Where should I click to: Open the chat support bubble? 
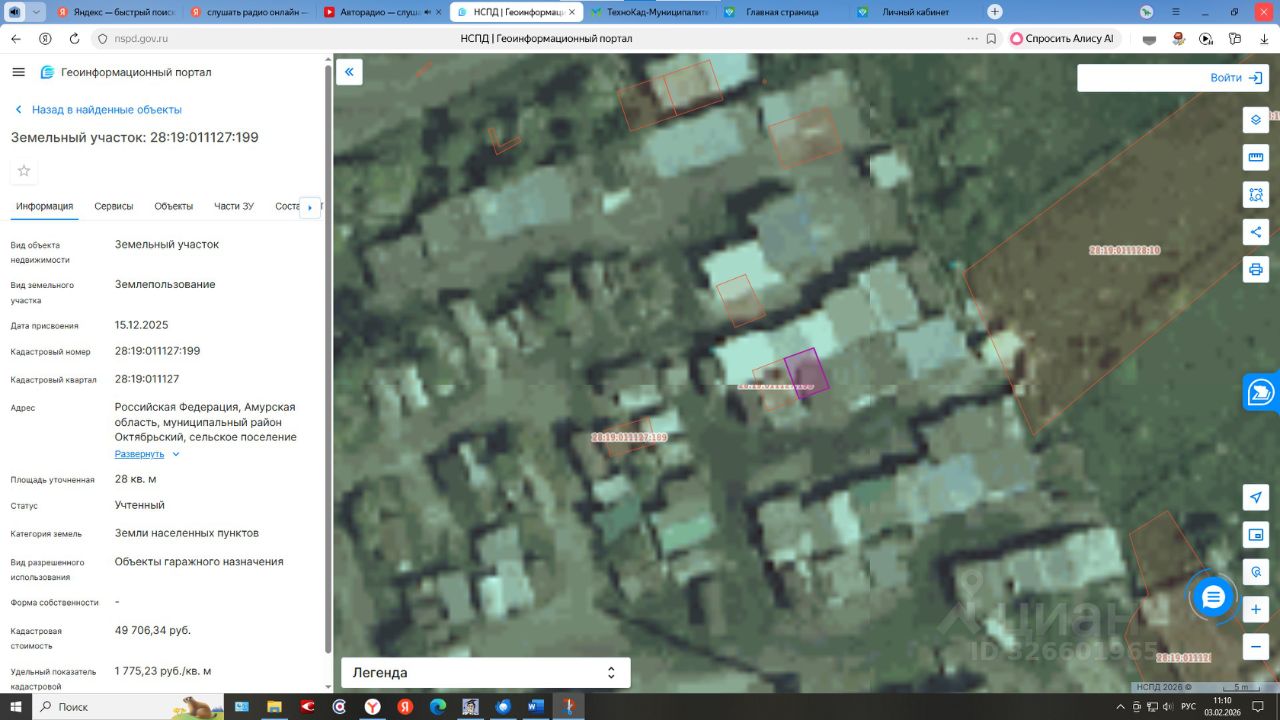(x=1213, y=598)
